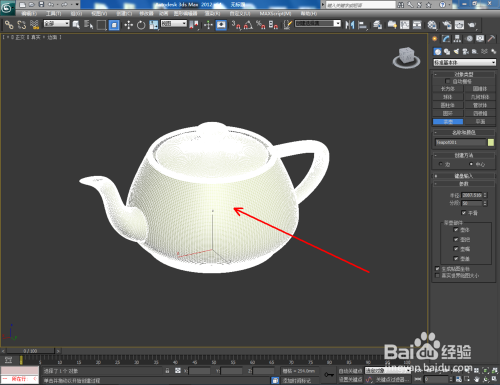This screenshot has height=385, width=500.
Task: Toggle the 生成贴图坐标 checkbox
Action: [437, 268]
